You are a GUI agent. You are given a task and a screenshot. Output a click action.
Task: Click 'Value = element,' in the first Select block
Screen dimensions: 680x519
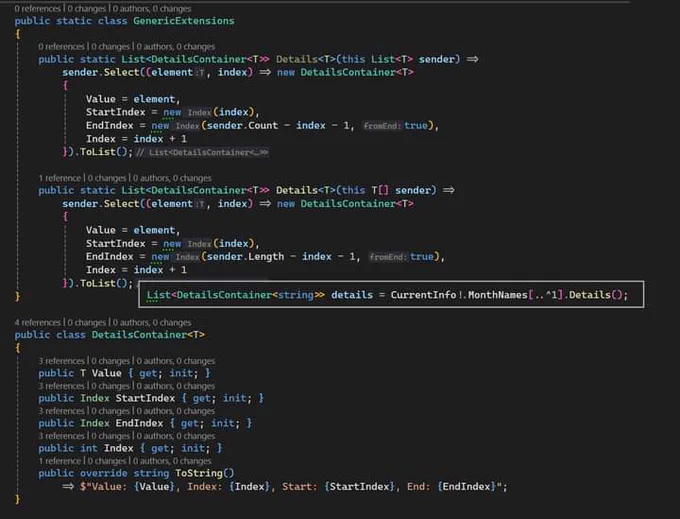(x=133, y=99)
